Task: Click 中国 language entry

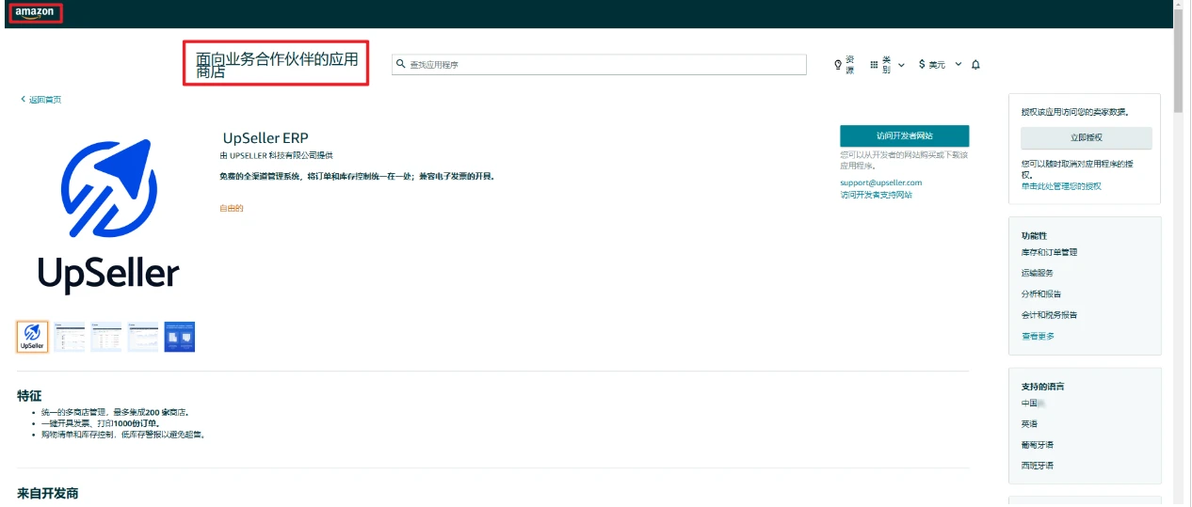Action: pyautogui.click(x=1029, y=403)
